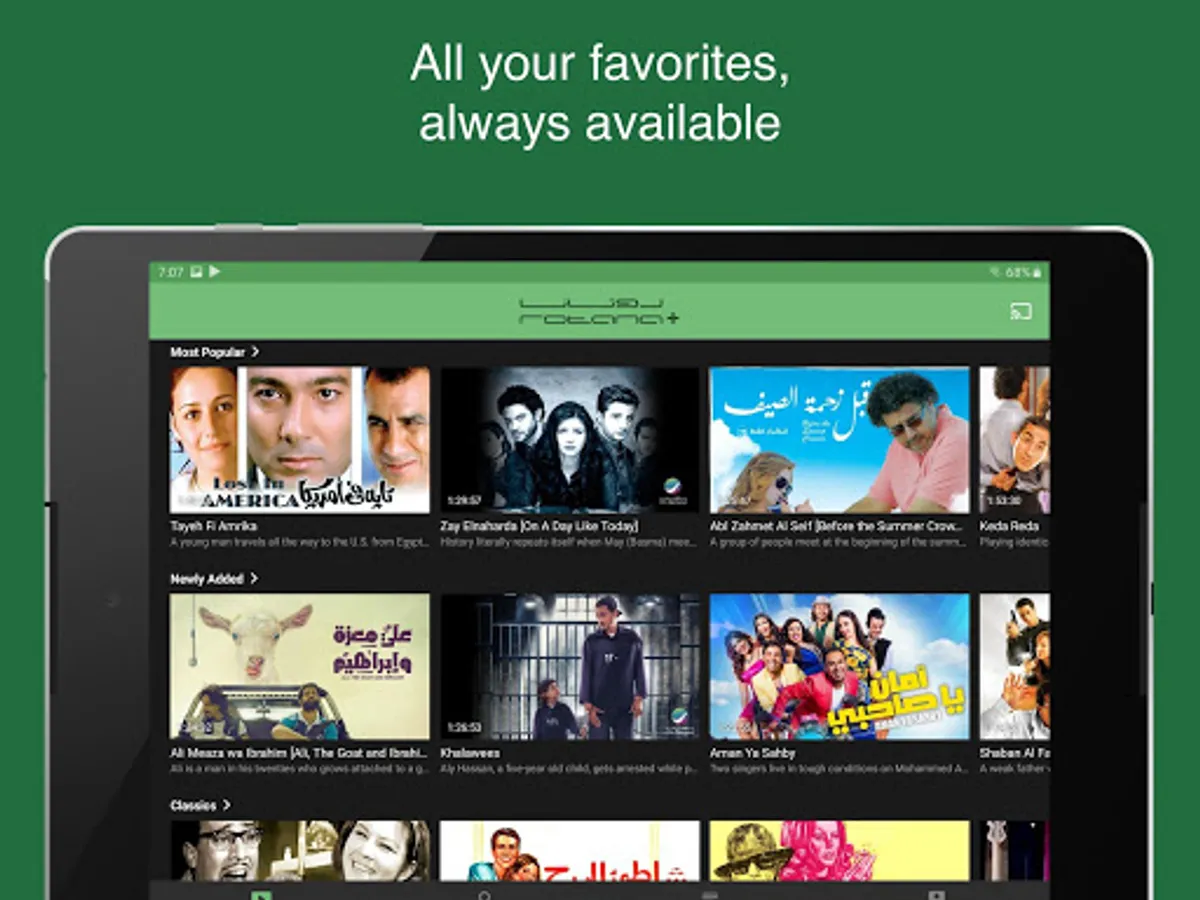Open the Ali Meaza wa Ibrahim thumbnail
The height and width of the screenshot is (900, 1200).
click(300, 667)
